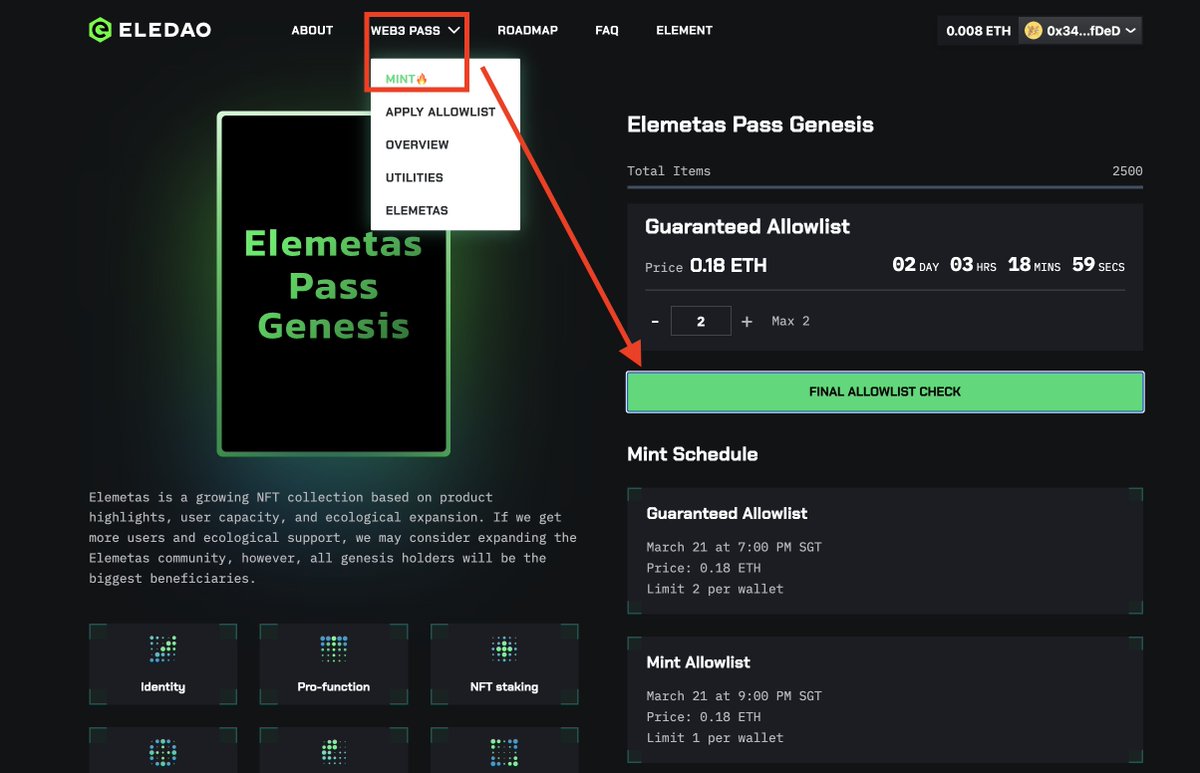The height and width of the screenshot is (773, 1200).
Task: Open the ROADMAP menu item
Action: [x=528, y=30]
